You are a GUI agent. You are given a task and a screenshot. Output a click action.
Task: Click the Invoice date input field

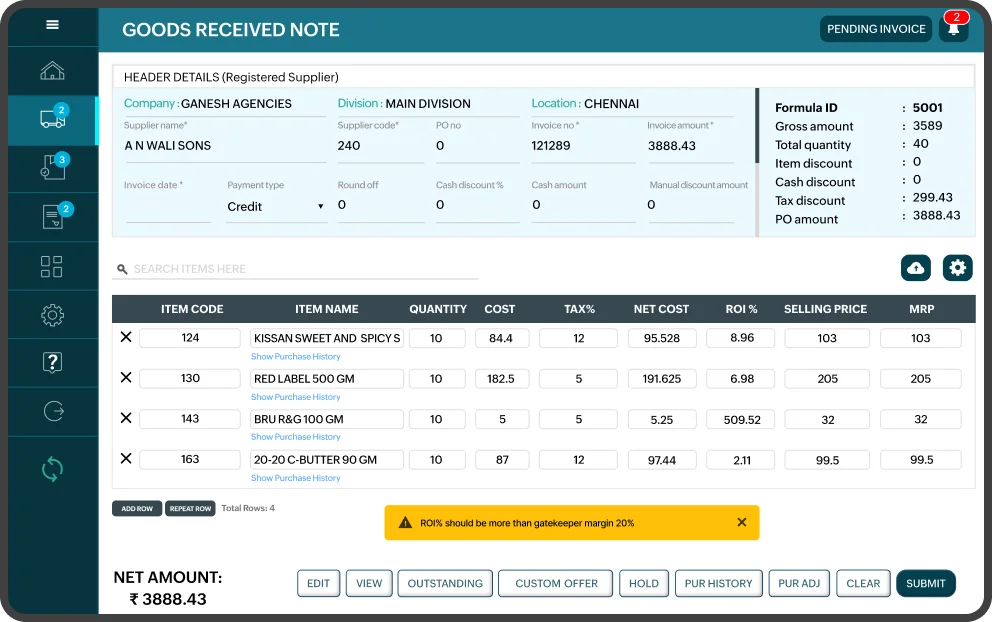pyautogui.click(x=168, y=207)
